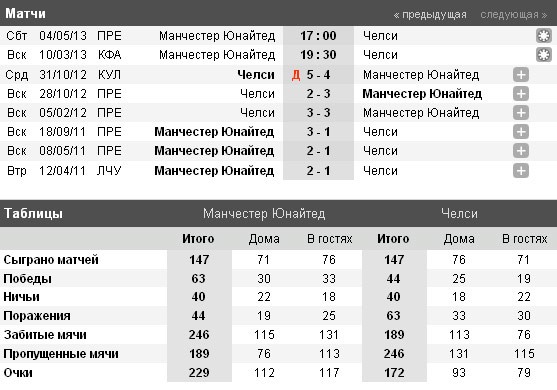Image resolution: width=557 pixels, height=390 pixels.
Task: Click gear icon for 10/03/13 match
Action: [x=544, y=55]
